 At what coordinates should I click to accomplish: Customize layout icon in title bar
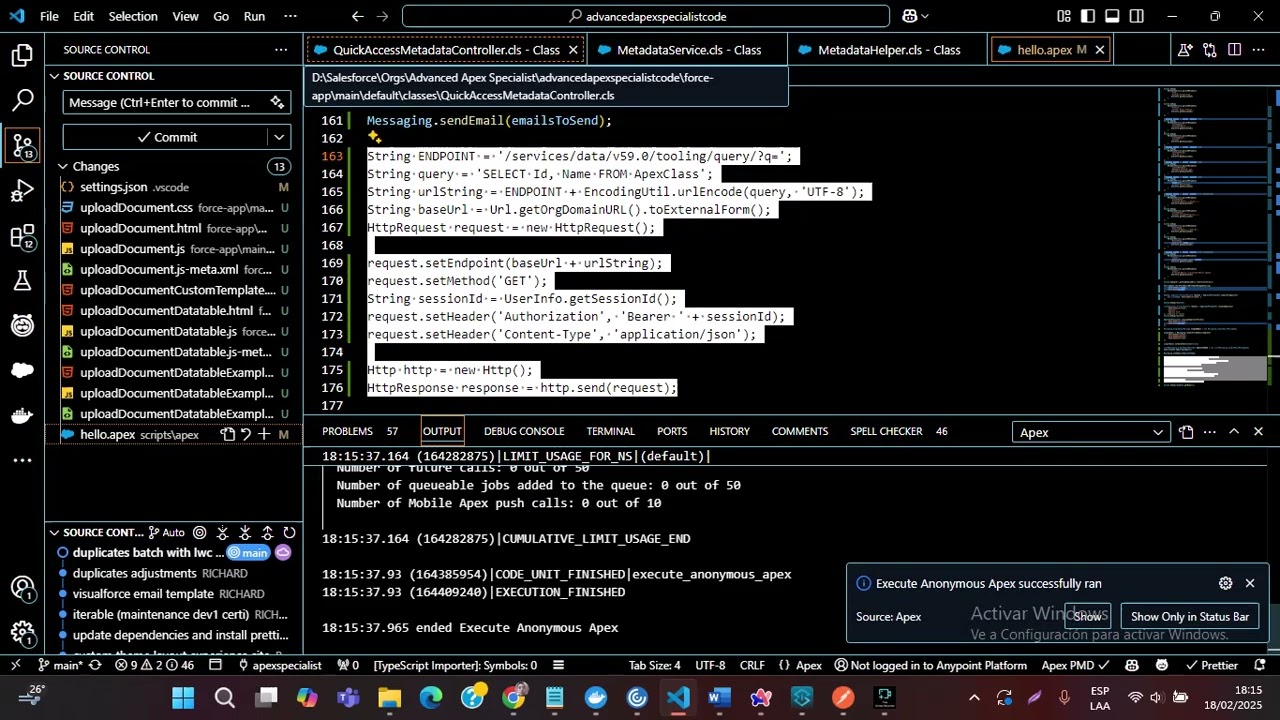click(1063, 16)
